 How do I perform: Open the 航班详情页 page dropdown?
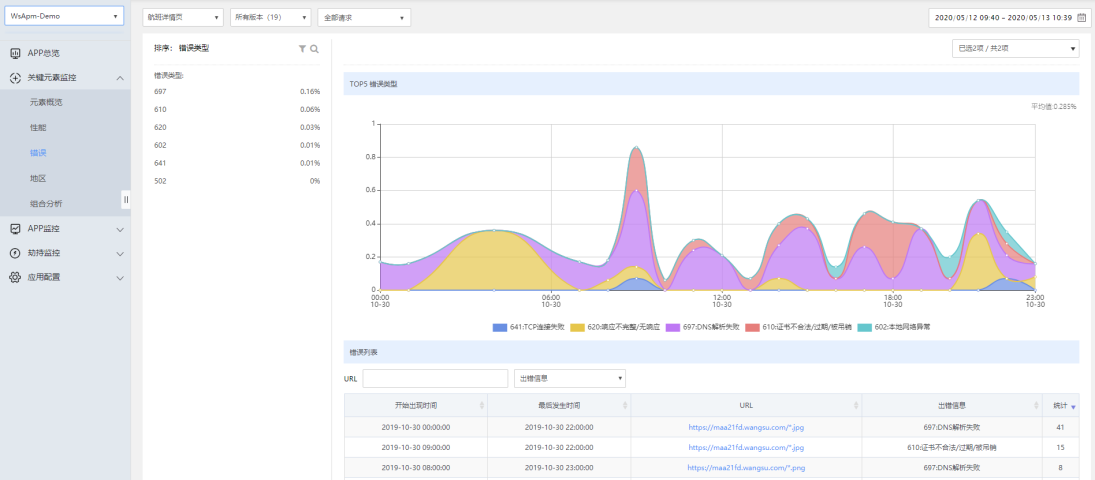point(183,17)
